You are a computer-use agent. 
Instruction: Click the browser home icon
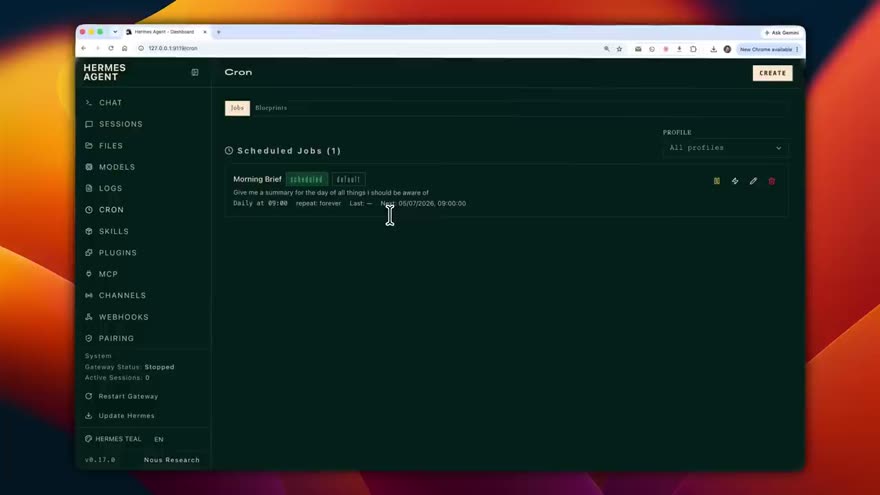[125, 48]
